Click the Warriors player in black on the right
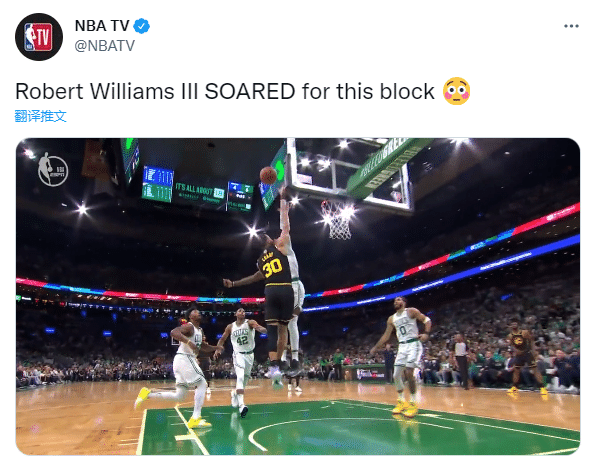Viewport: 594px width, 459px height. [524, 358]
